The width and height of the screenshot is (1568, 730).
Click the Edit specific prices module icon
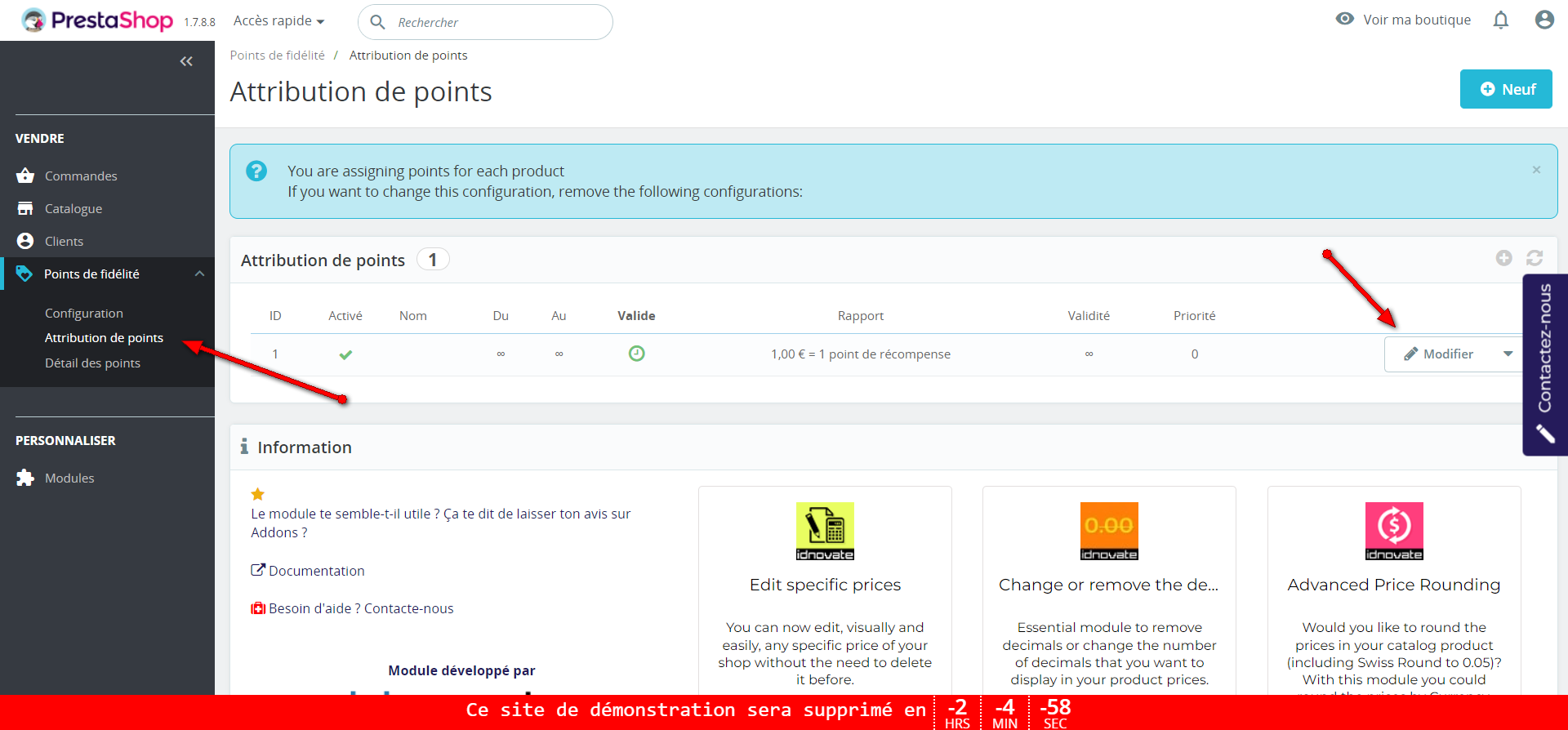click(825, 531)
